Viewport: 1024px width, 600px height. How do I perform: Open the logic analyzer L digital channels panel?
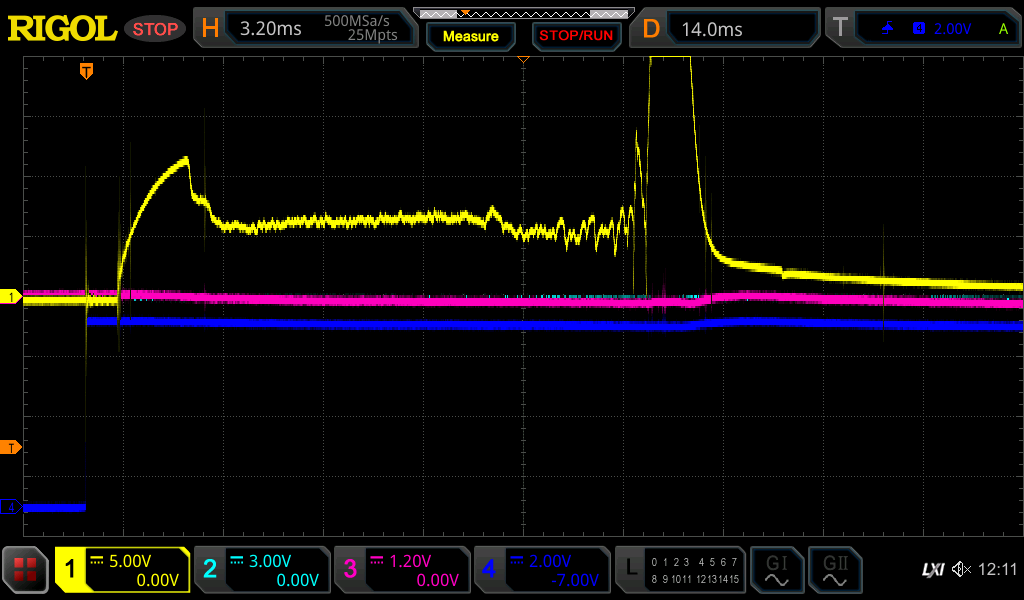[x=679, y=570]
